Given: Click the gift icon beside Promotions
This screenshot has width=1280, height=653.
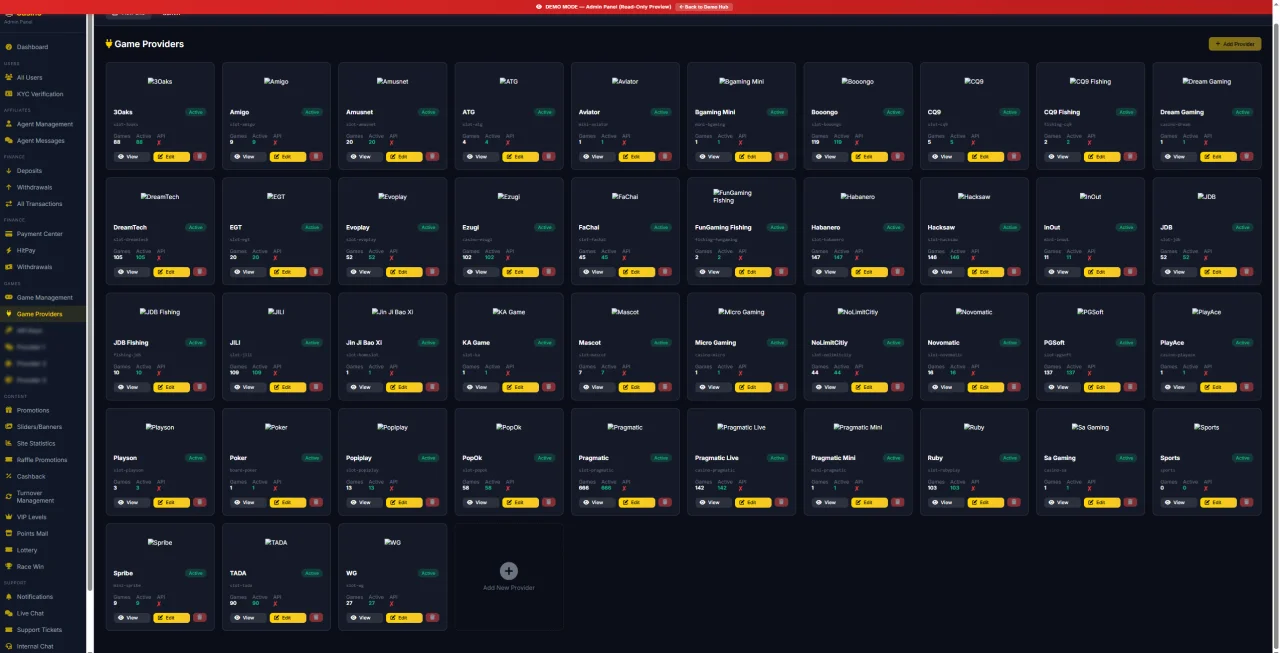Looking at the screenshot, I should [9, 410].
